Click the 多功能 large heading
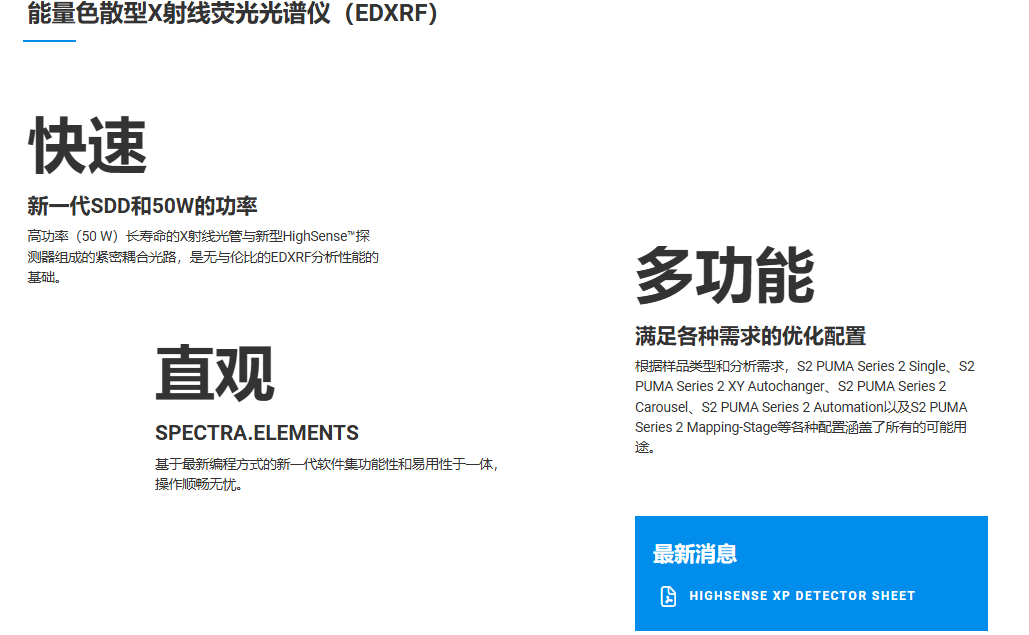Image resolution: width=1029 pixels, height=635 pixels. pos(725,276)
